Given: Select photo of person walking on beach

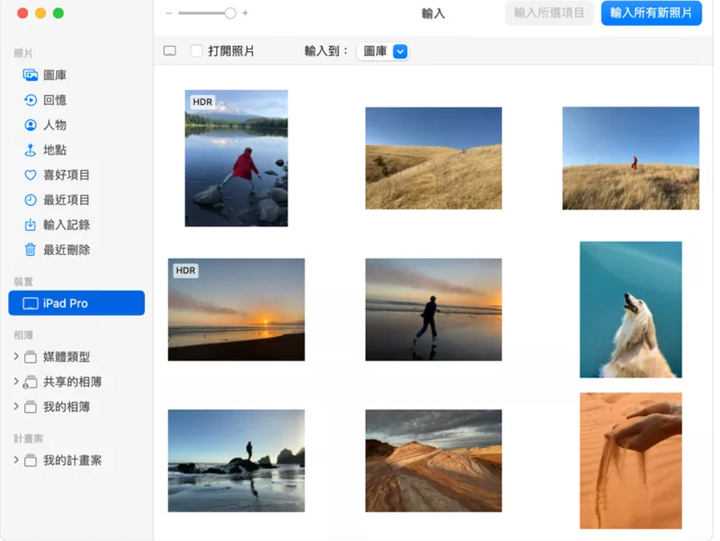Looking at the screenshot, I should pyautogui.click(x=433, y=310).
